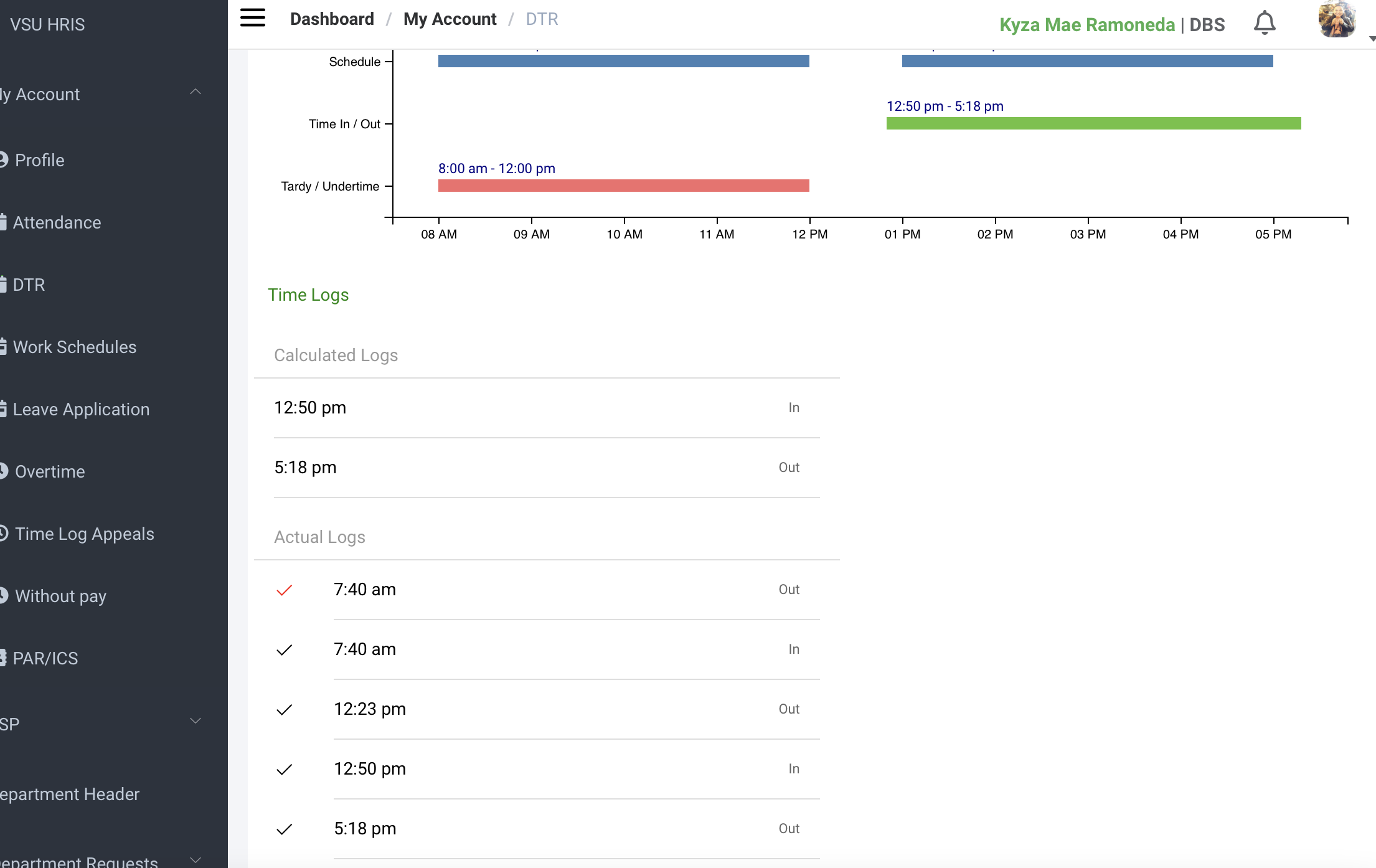Image resolution: width=1376 pixels, height=868 pixels.
Task: Click the hamburger menu icon
Action: coord(252,18)
